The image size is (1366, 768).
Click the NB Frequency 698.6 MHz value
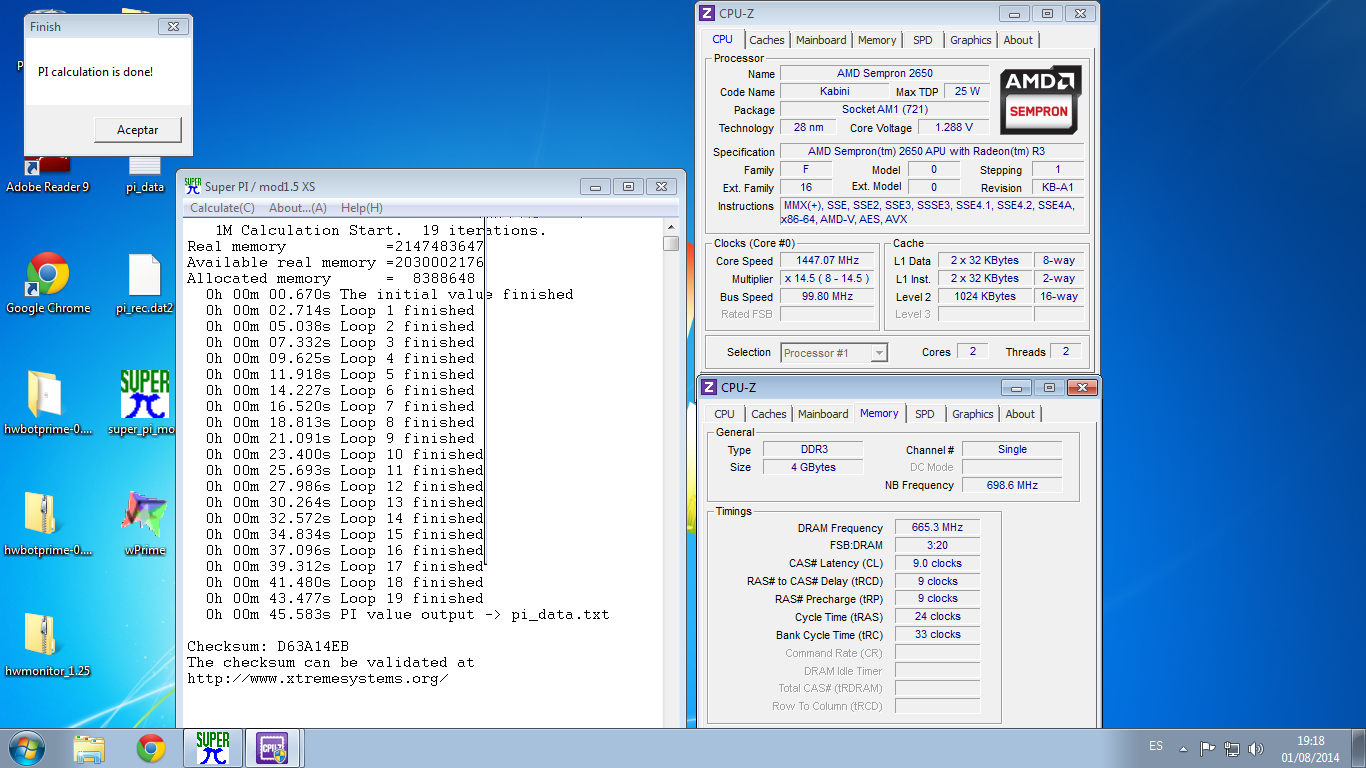click(x=1012, y=485)
